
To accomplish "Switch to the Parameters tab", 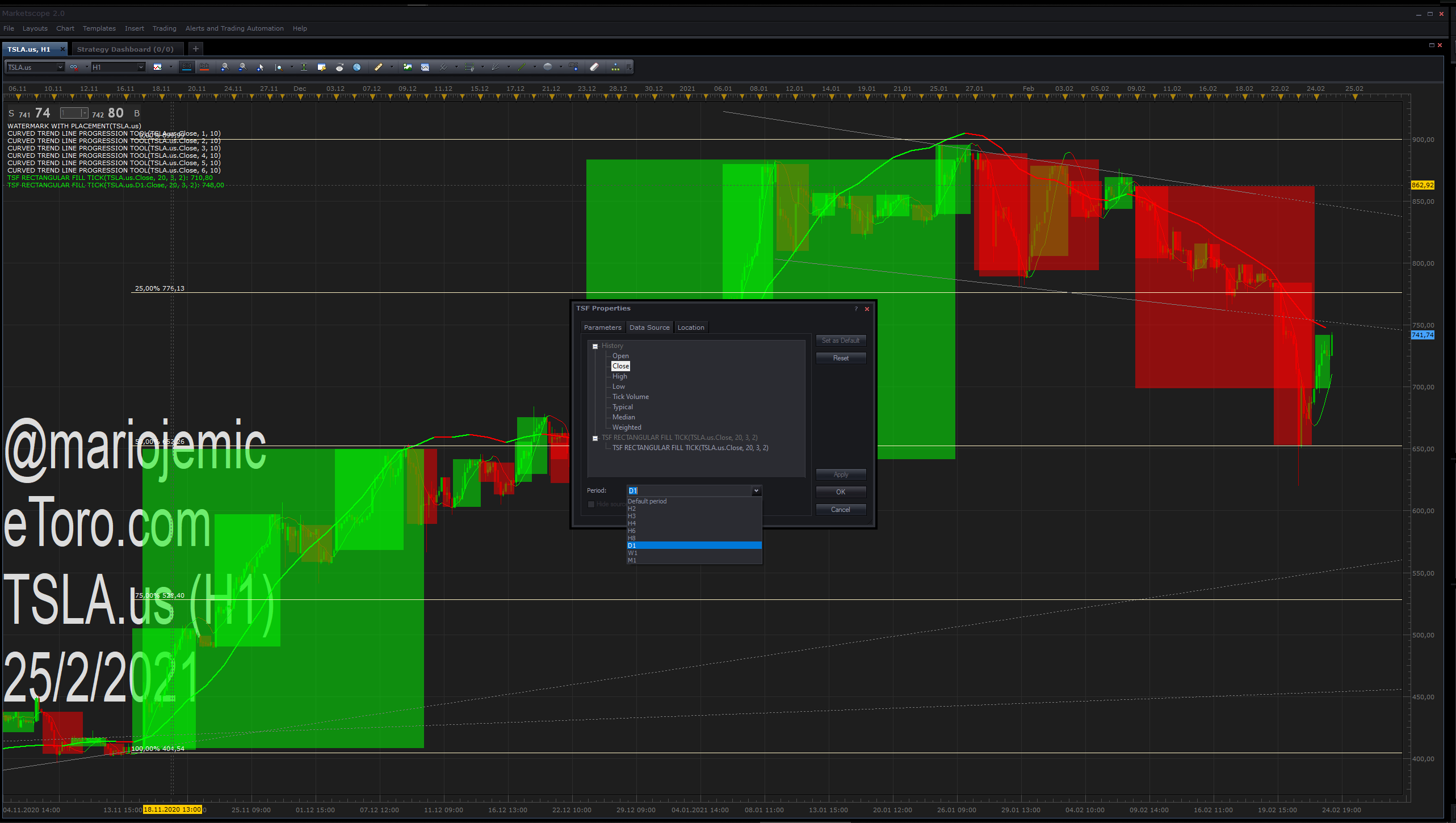I will pyautogui.click(x=603, y=327).
